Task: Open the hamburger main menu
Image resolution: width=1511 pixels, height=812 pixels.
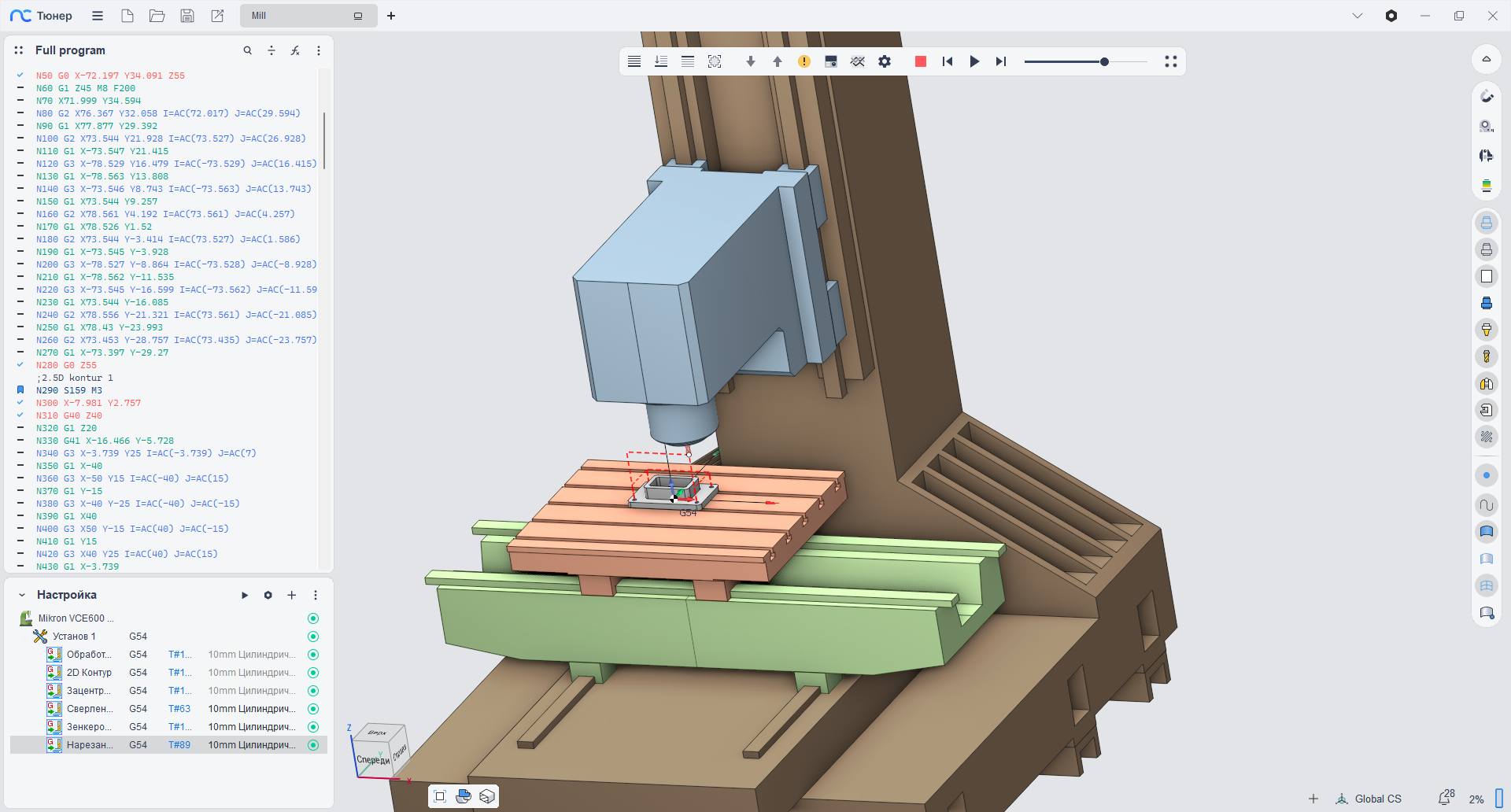Action: click(98, 16)
